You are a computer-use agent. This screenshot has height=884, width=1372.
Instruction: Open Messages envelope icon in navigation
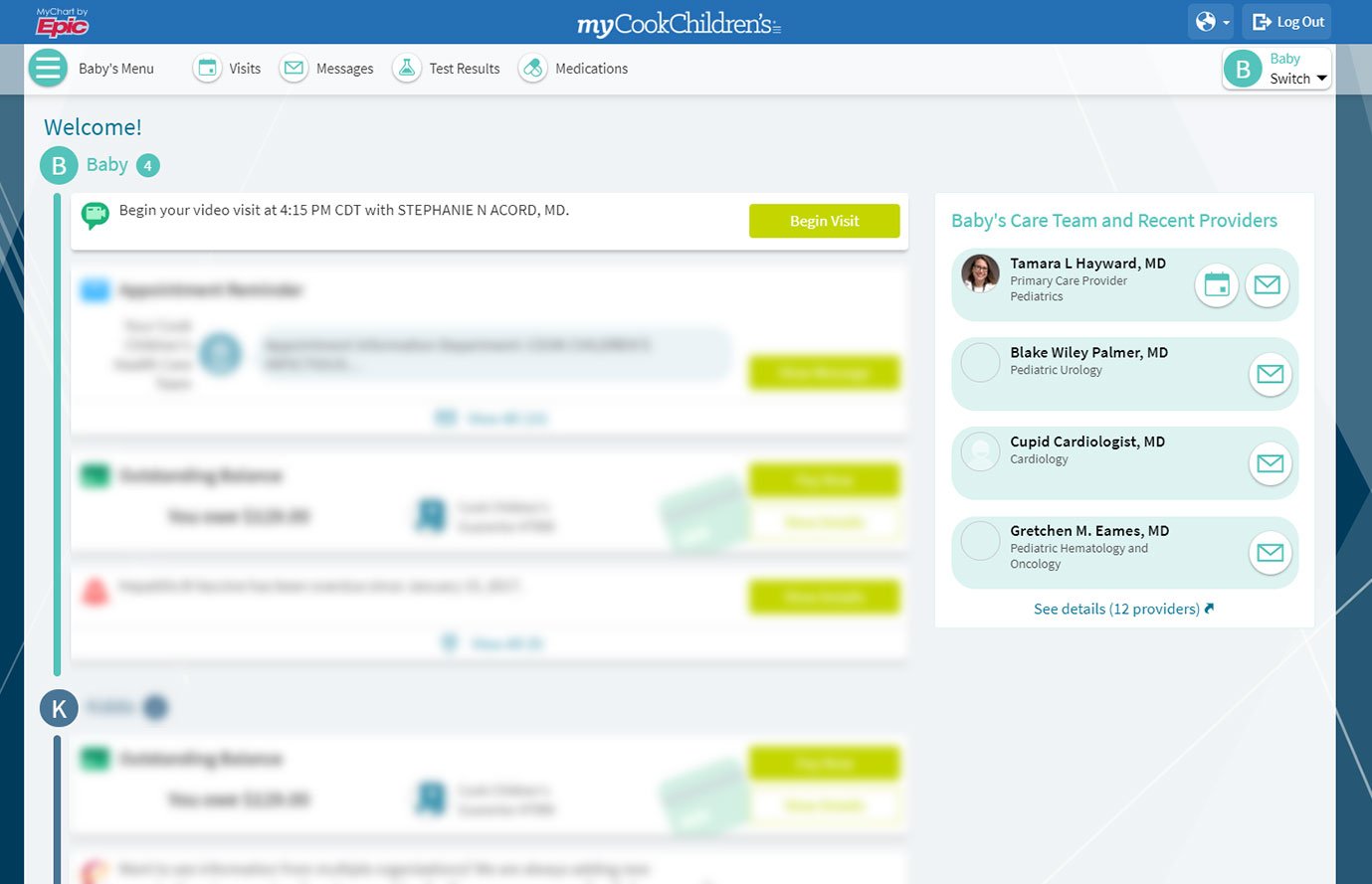tap(294, 69)
